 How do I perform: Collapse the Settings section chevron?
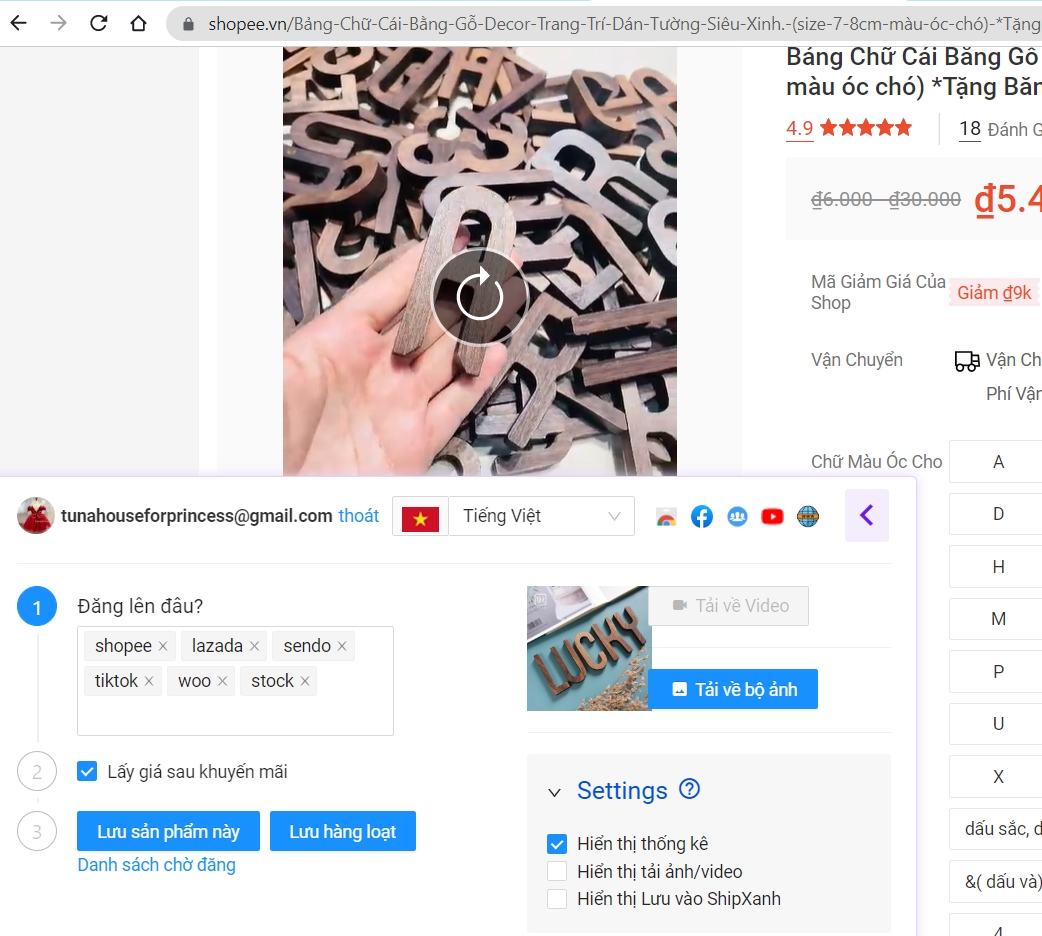pyautogui.click(x=554, y=793)
